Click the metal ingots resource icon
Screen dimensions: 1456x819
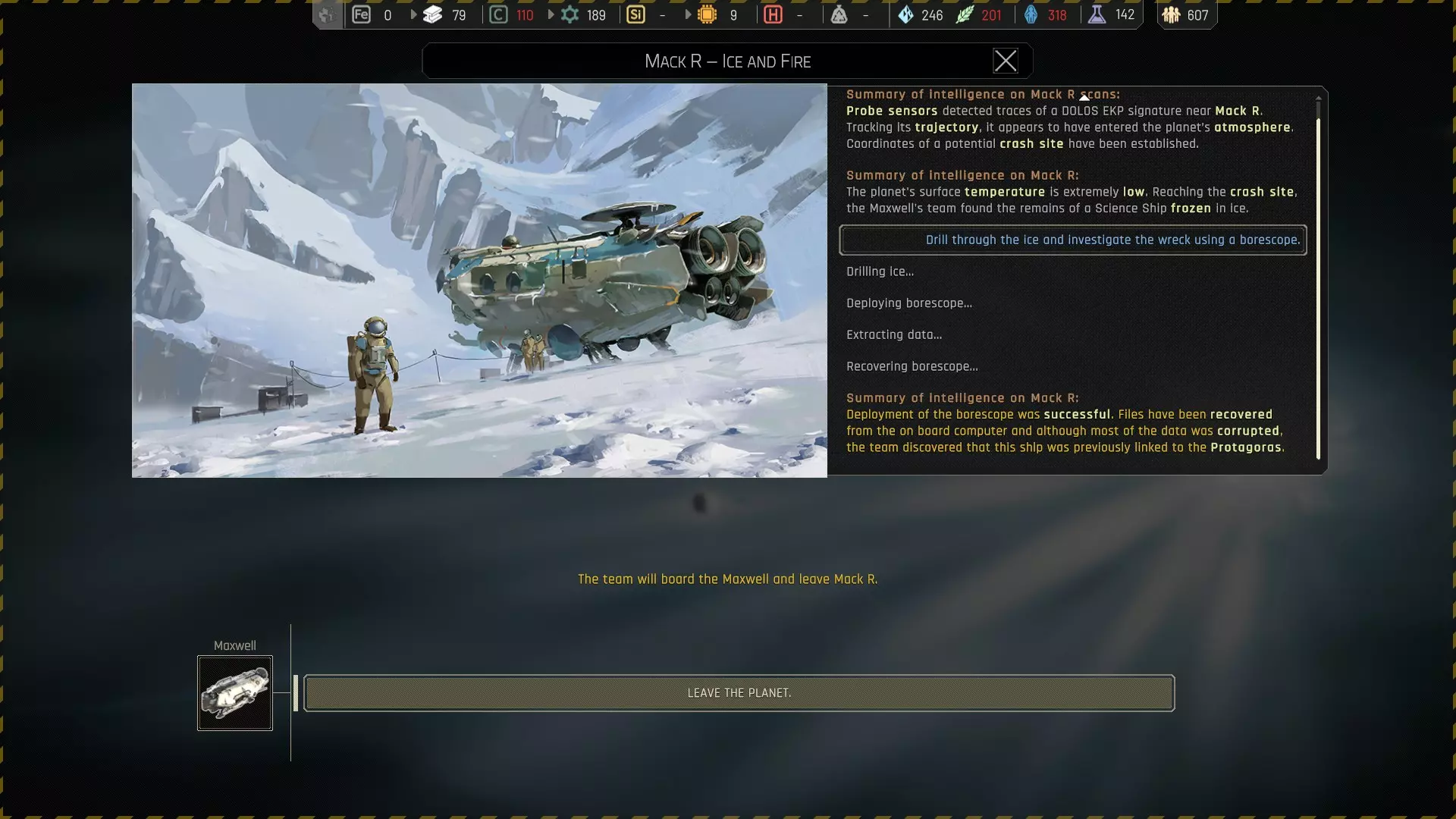point(432,14)
